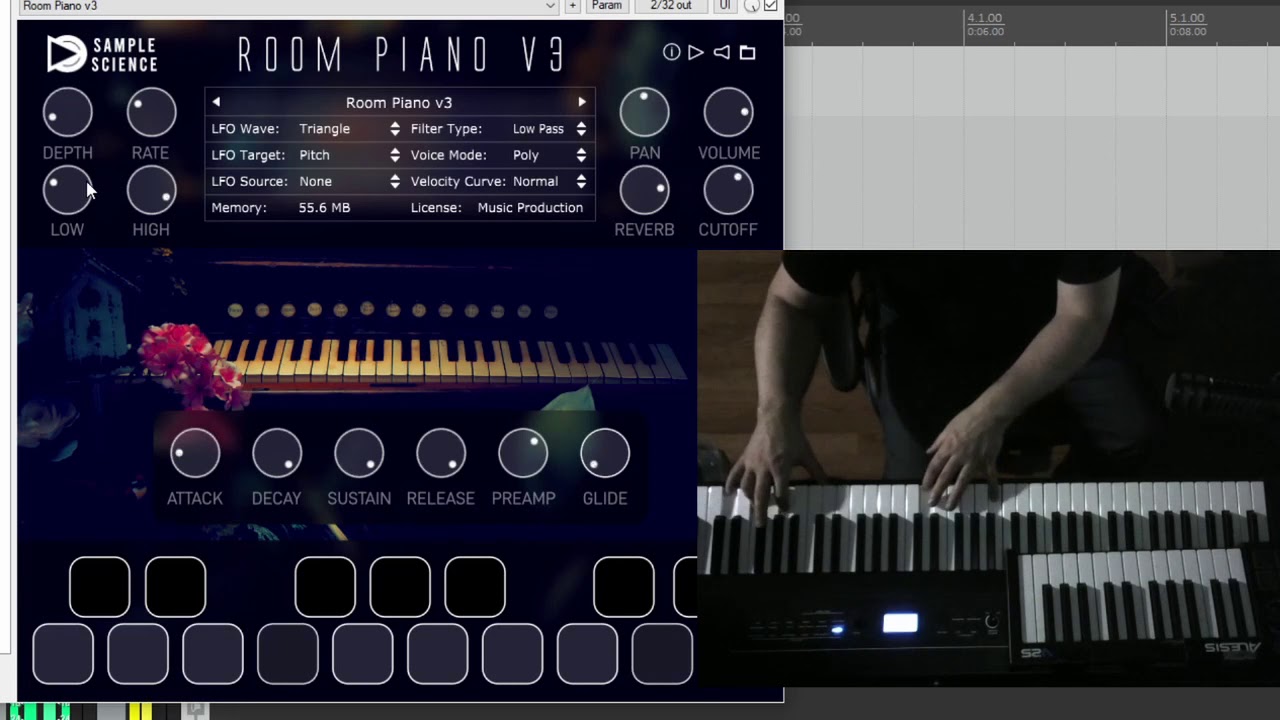Play the leftmost black key pad
The height and width of the screenshot is (720, 1280).
point(99,586)
